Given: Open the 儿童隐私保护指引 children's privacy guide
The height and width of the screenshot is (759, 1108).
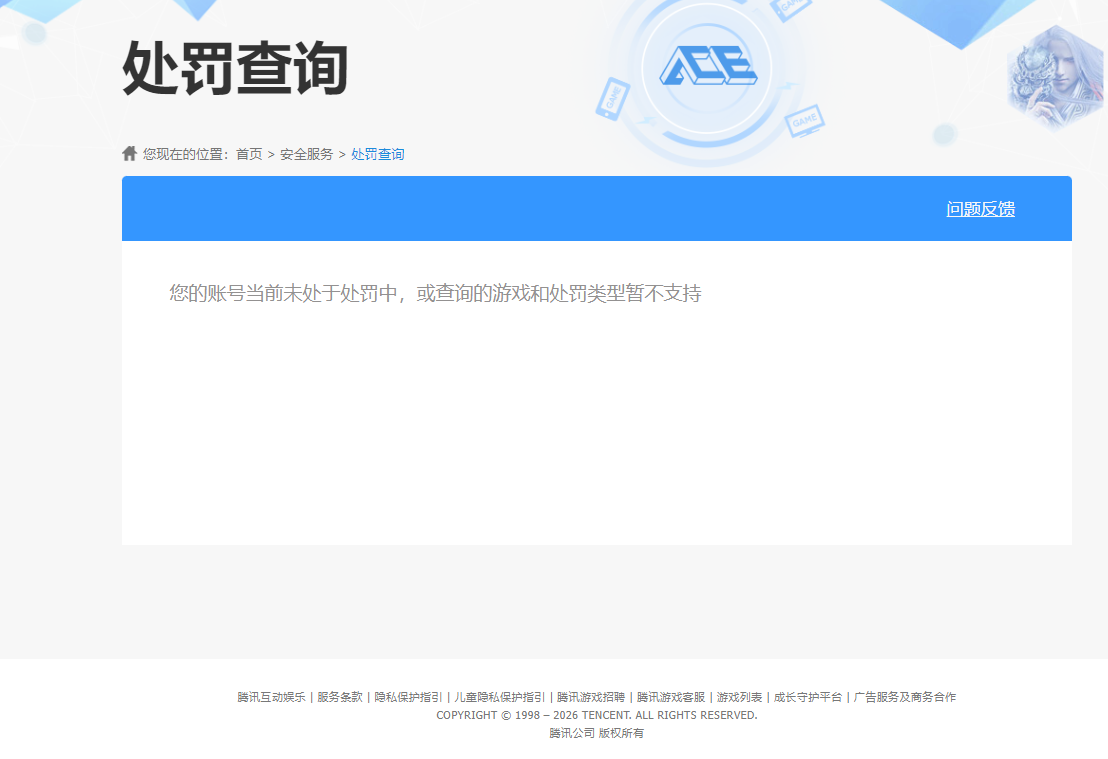Looking at the screenshot, I should tap(500, 696).
